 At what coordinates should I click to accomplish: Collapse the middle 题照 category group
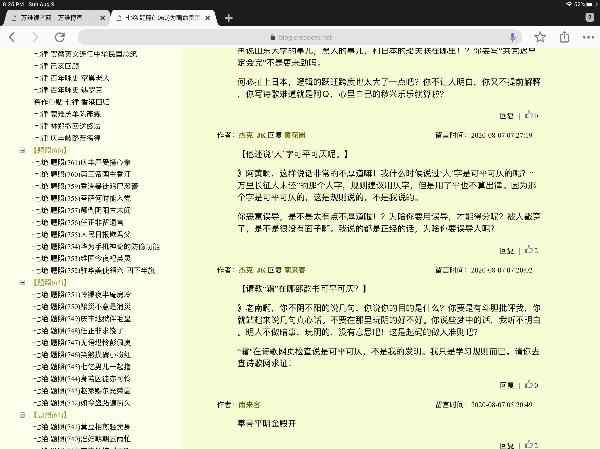click(x=22, y=282)
